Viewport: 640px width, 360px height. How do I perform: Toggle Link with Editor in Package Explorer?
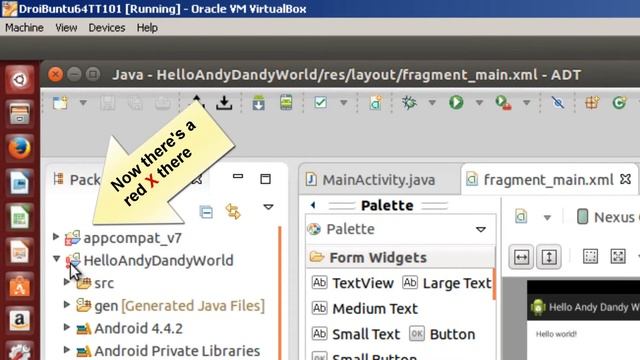coord(233,212)
